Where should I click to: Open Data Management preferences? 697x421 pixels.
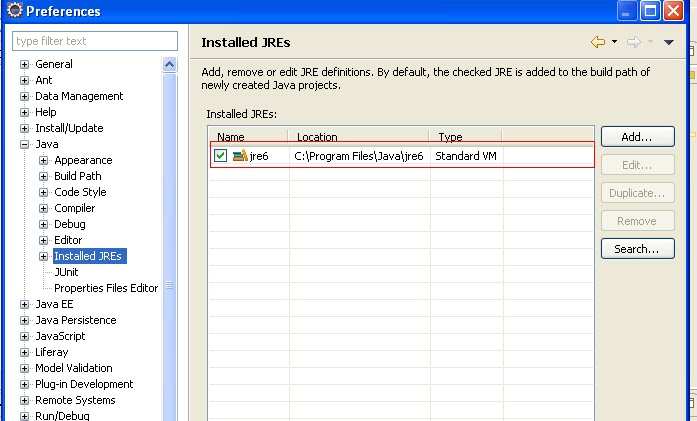coord(79,96)
